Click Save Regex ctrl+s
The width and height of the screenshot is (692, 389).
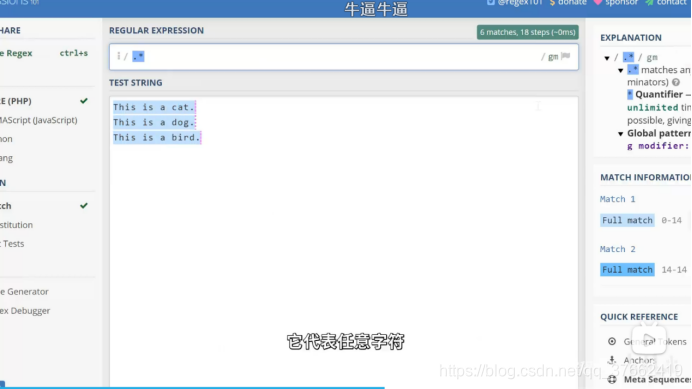coord(44,53)
